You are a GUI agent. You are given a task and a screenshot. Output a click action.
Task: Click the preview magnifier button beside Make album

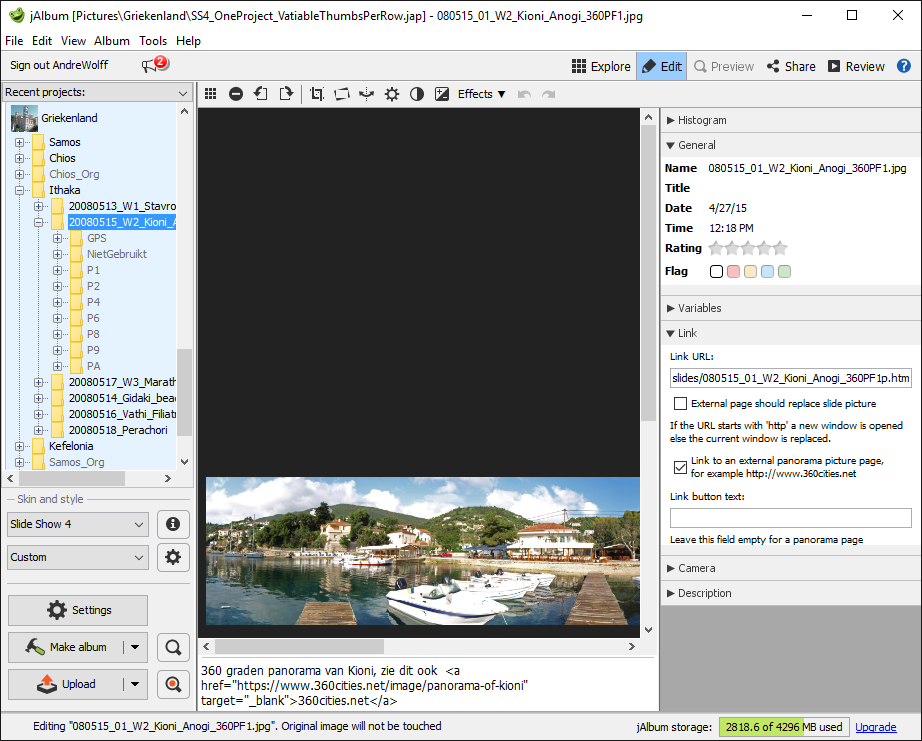click(x=173, y=647)
